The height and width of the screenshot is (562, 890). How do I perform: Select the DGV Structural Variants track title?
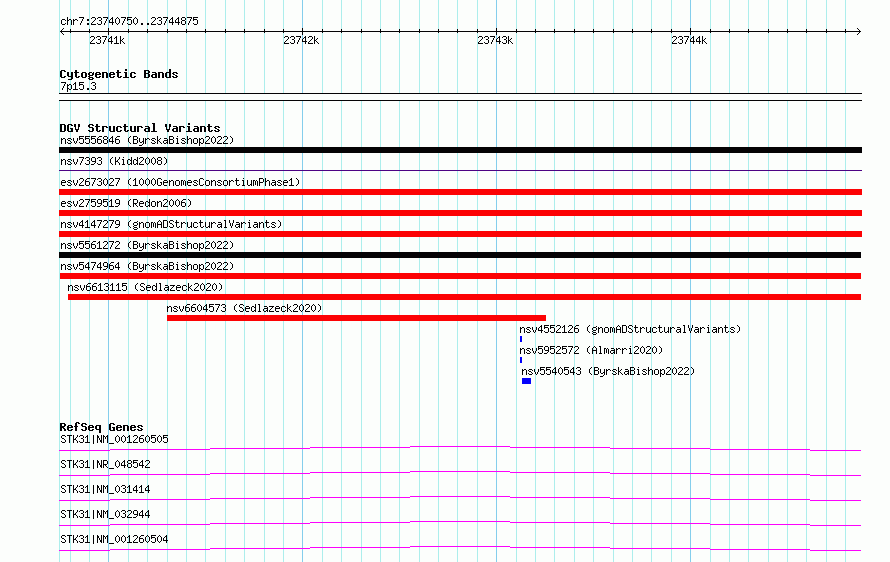(140, 128)
